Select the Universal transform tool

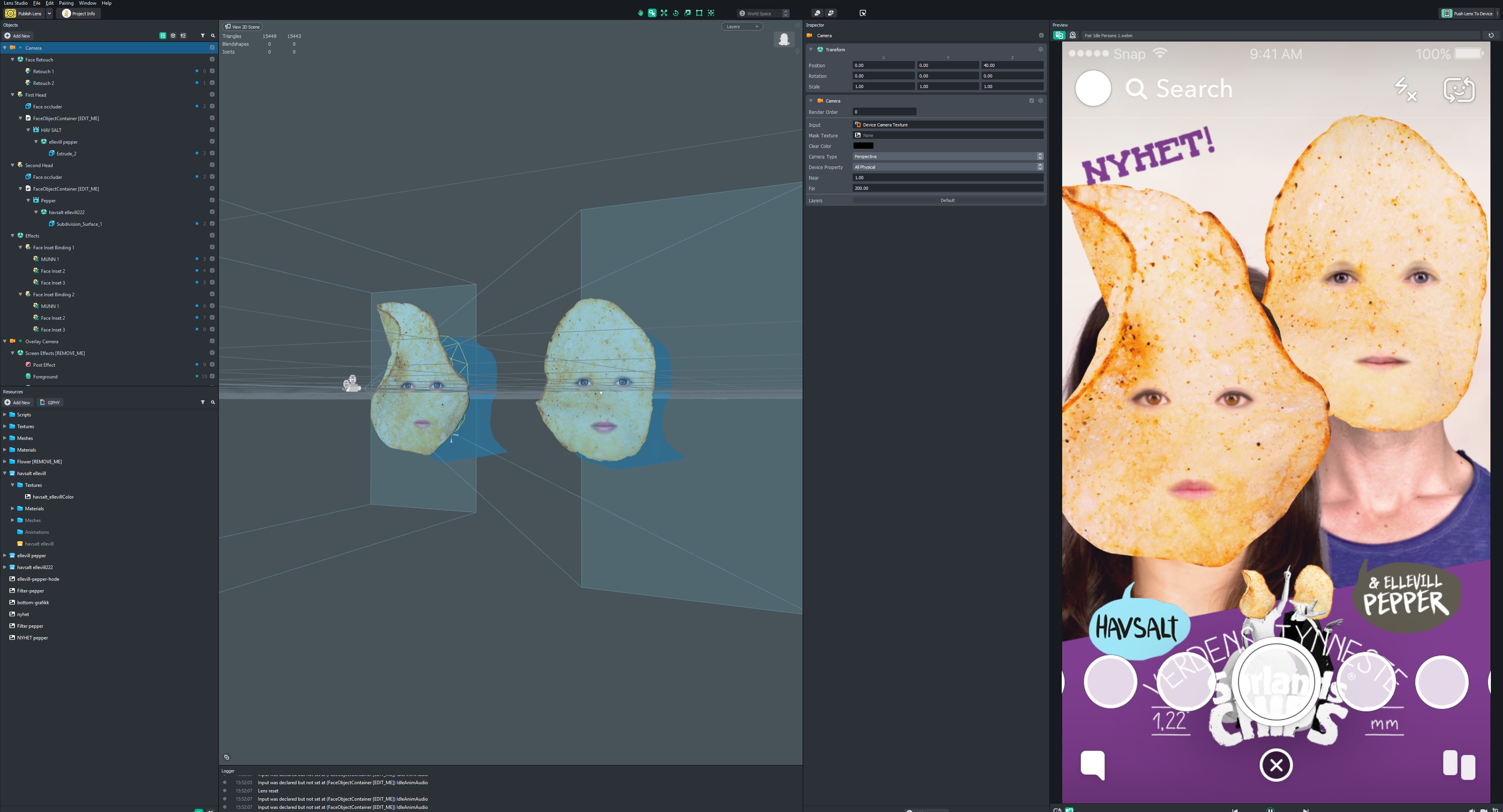pyautogui.click(x=711, y=13)
